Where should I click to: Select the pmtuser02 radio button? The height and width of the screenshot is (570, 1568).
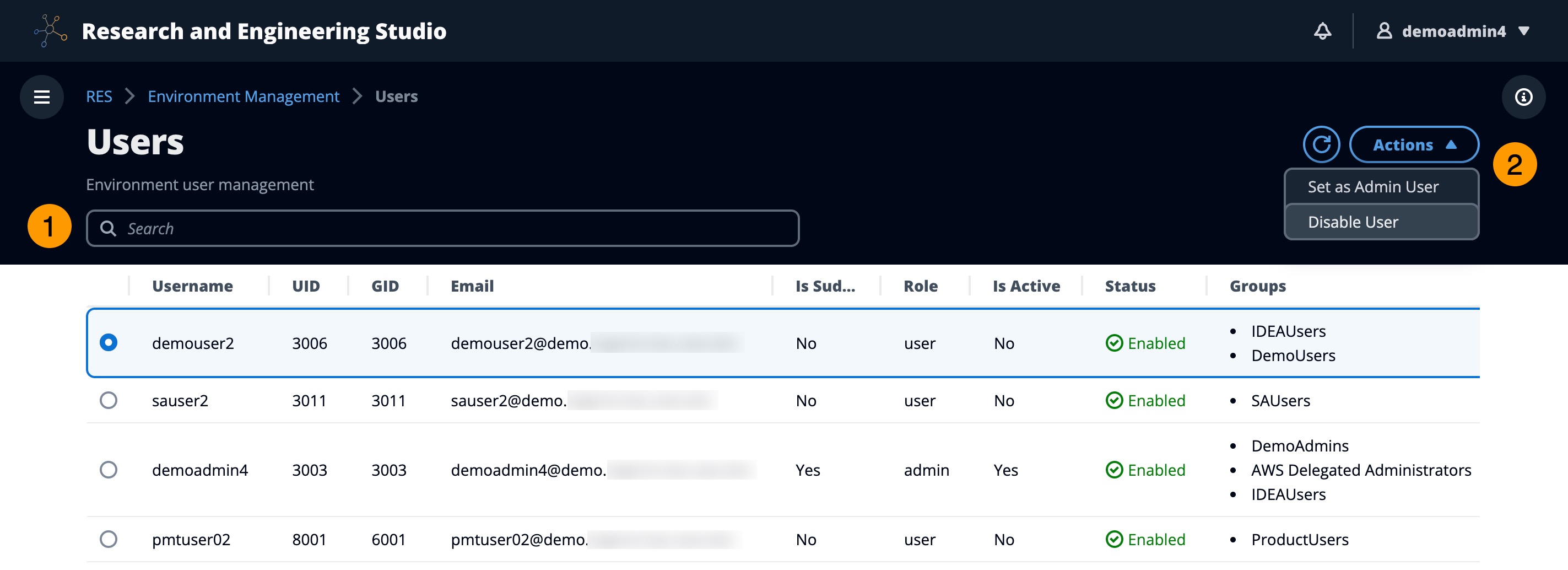(x=109, y=539)
